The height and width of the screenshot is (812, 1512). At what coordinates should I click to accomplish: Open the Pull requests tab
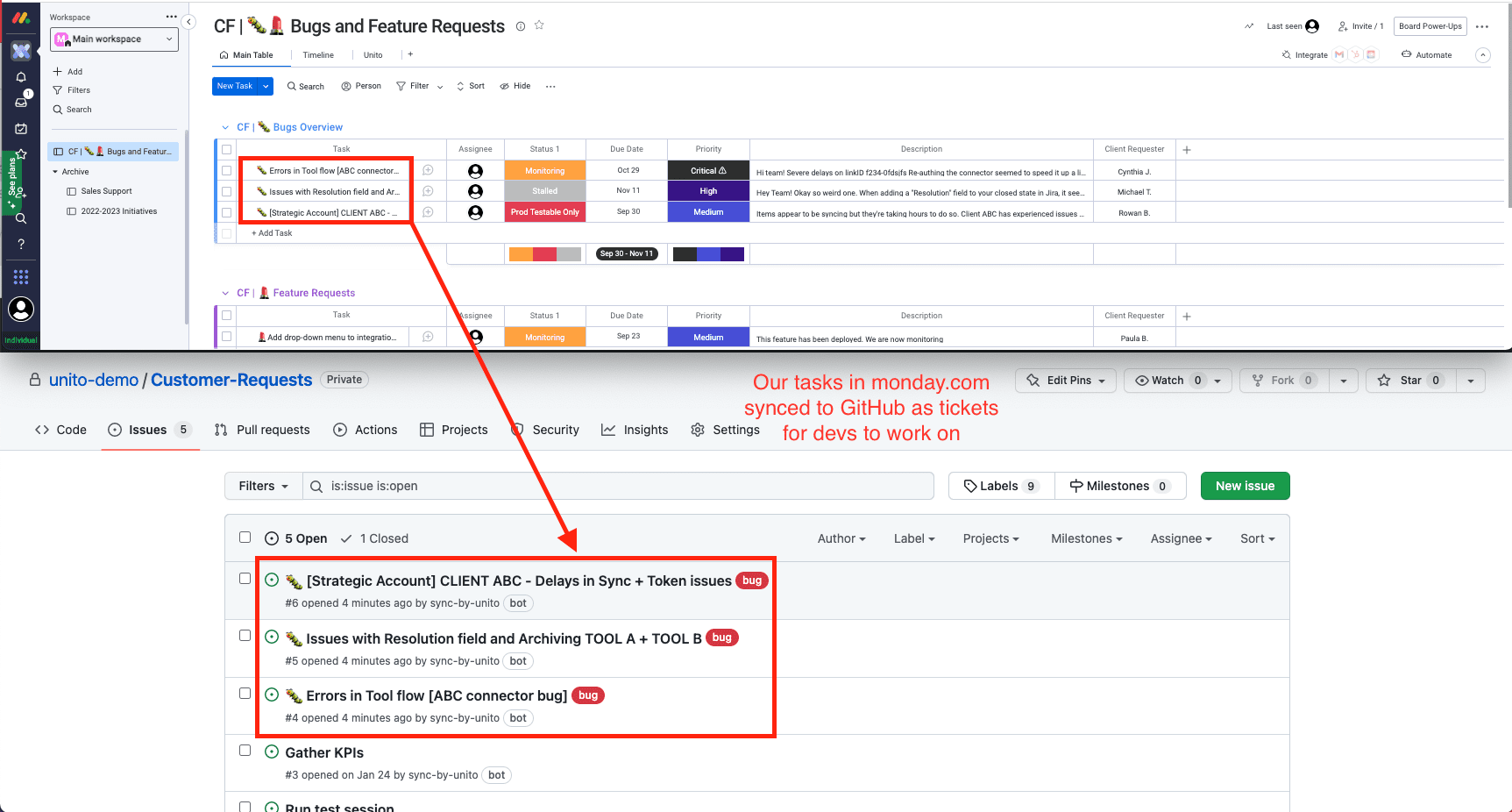[262, 430]
